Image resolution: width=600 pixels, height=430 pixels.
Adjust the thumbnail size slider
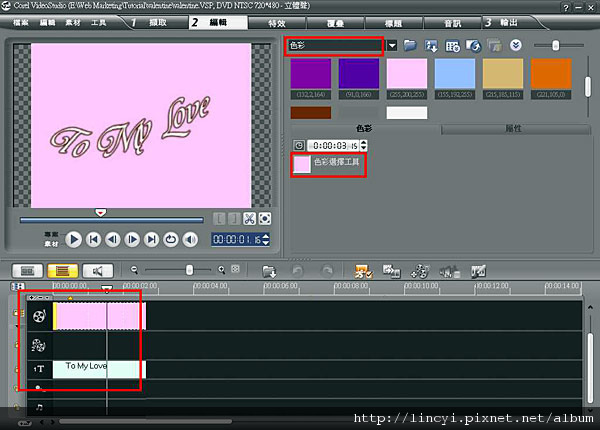click(556, 46)
